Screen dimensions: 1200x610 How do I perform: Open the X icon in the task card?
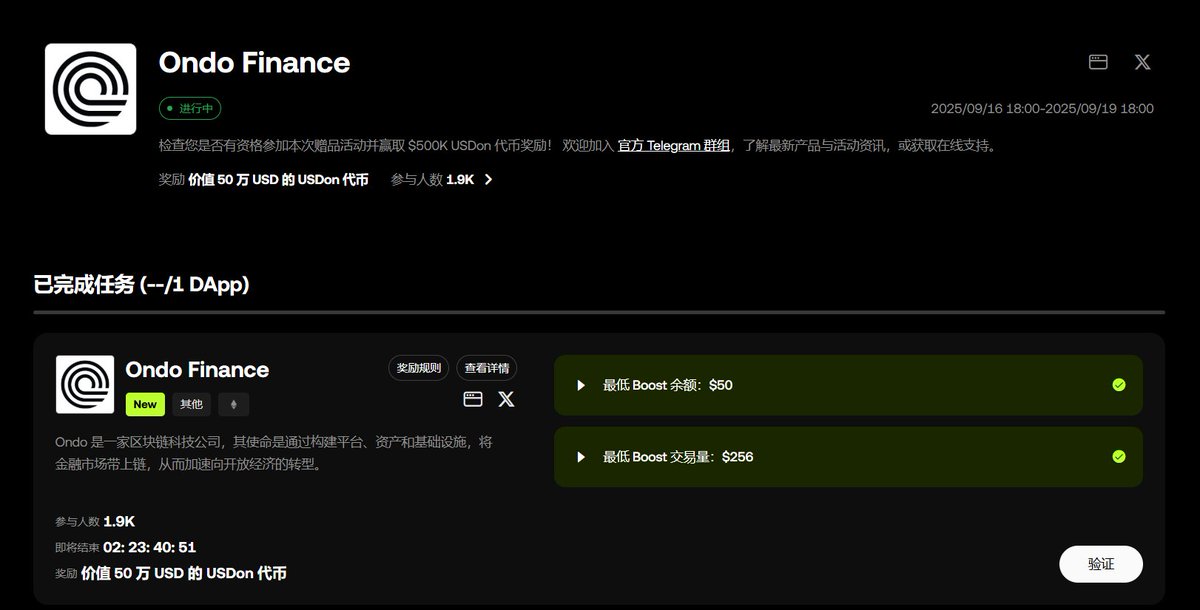pyautogui.click(x=507, y=399)
